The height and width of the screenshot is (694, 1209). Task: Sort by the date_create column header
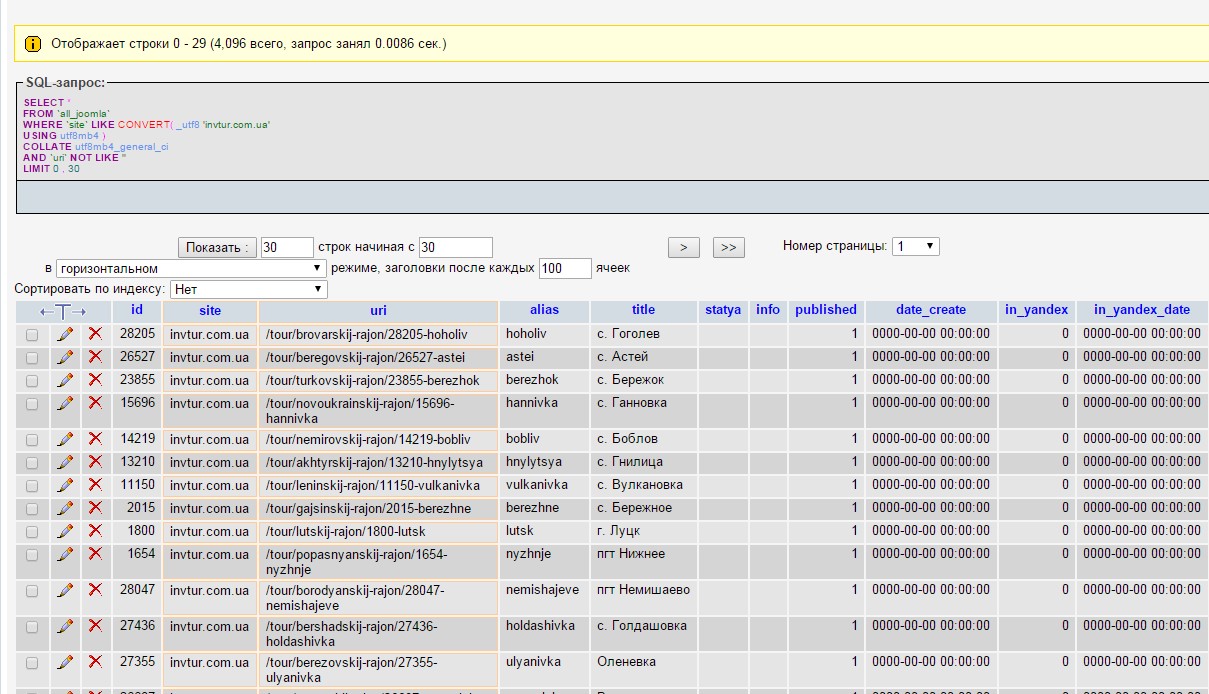tap(931, 310)
